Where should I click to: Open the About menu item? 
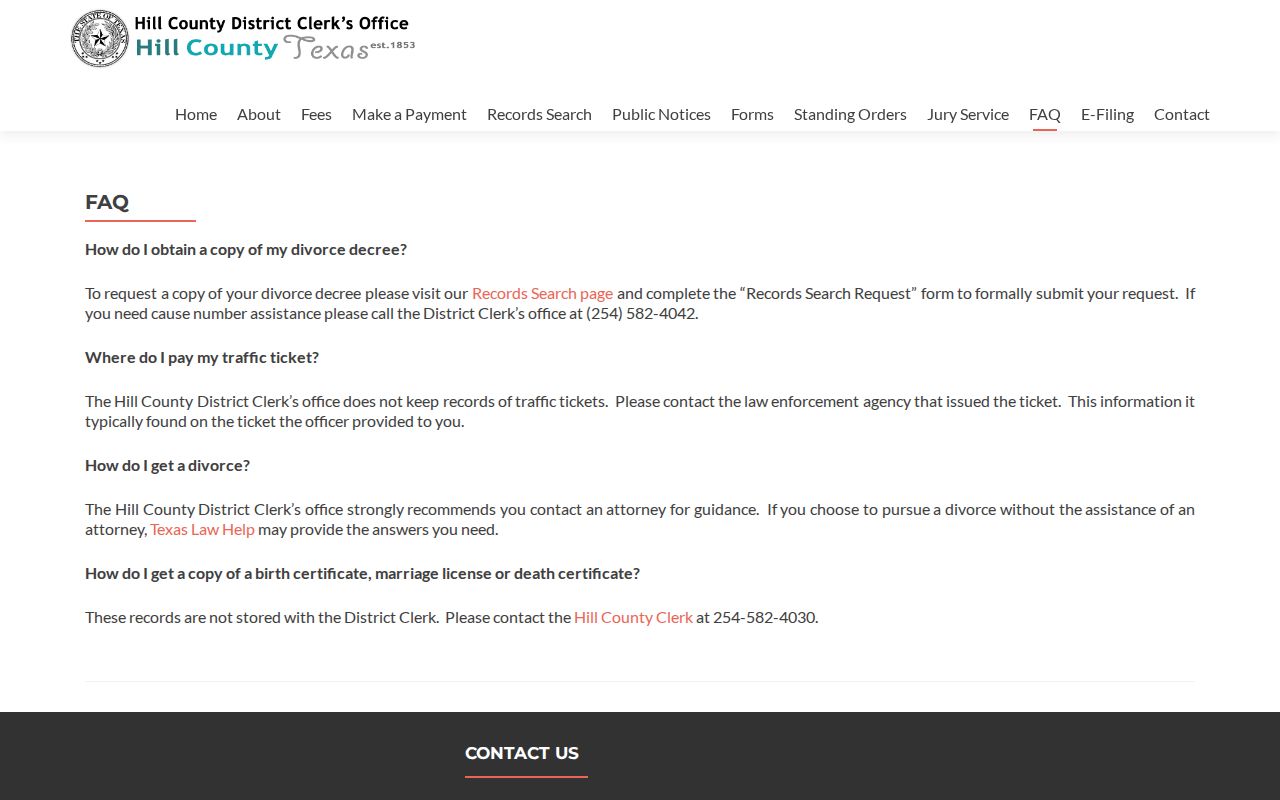259,114
